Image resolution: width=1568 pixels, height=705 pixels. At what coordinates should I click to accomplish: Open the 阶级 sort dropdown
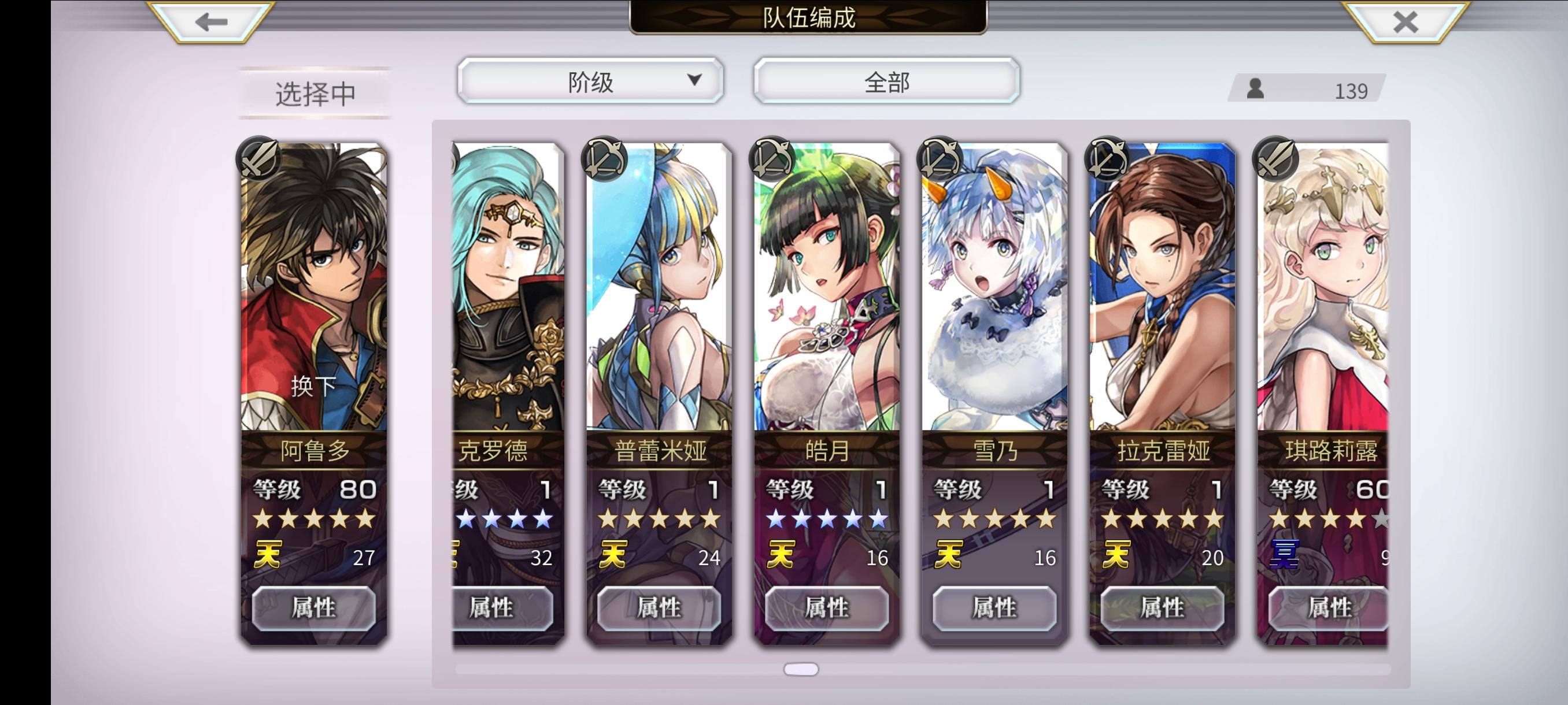[590, 81]
